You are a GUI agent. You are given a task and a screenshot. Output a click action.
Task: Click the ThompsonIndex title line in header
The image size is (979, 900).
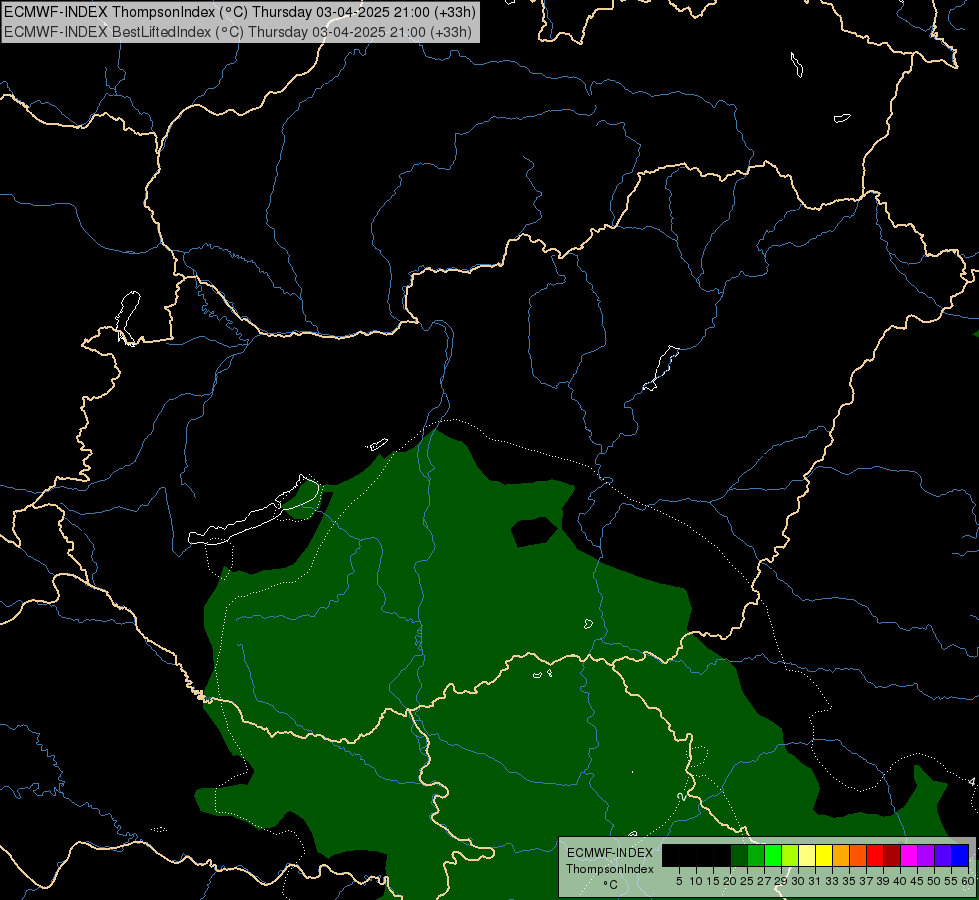tap(240, 12)
